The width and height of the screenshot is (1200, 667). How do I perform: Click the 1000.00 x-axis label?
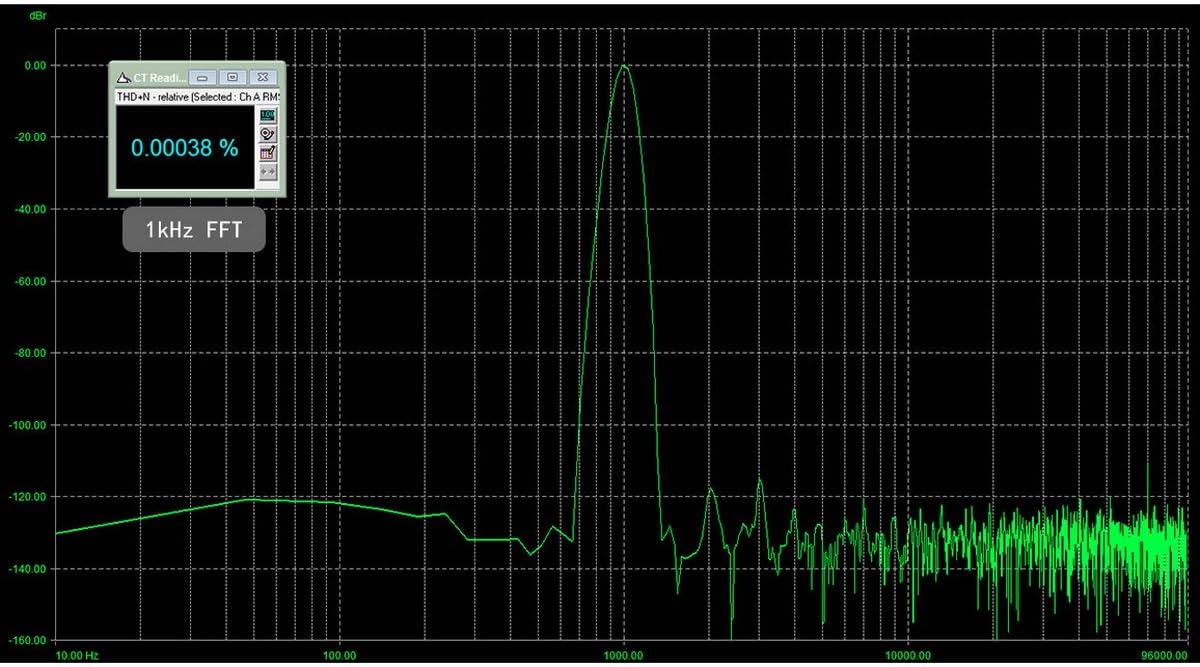[623, 656]
